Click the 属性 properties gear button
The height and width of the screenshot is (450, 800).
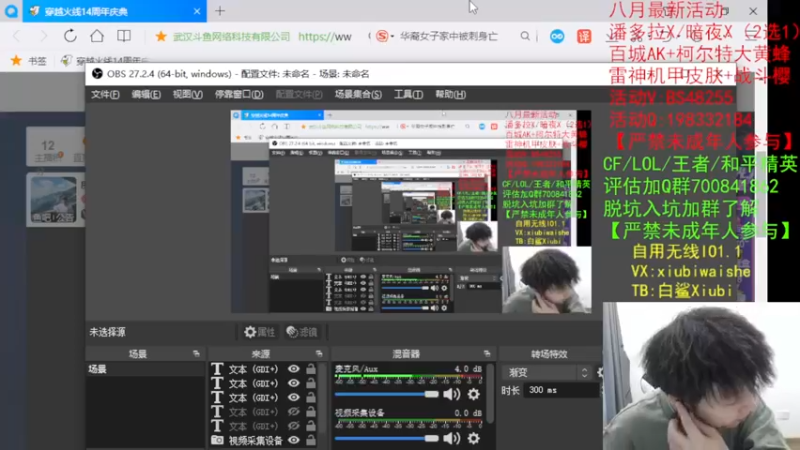(x=259, y=332)
